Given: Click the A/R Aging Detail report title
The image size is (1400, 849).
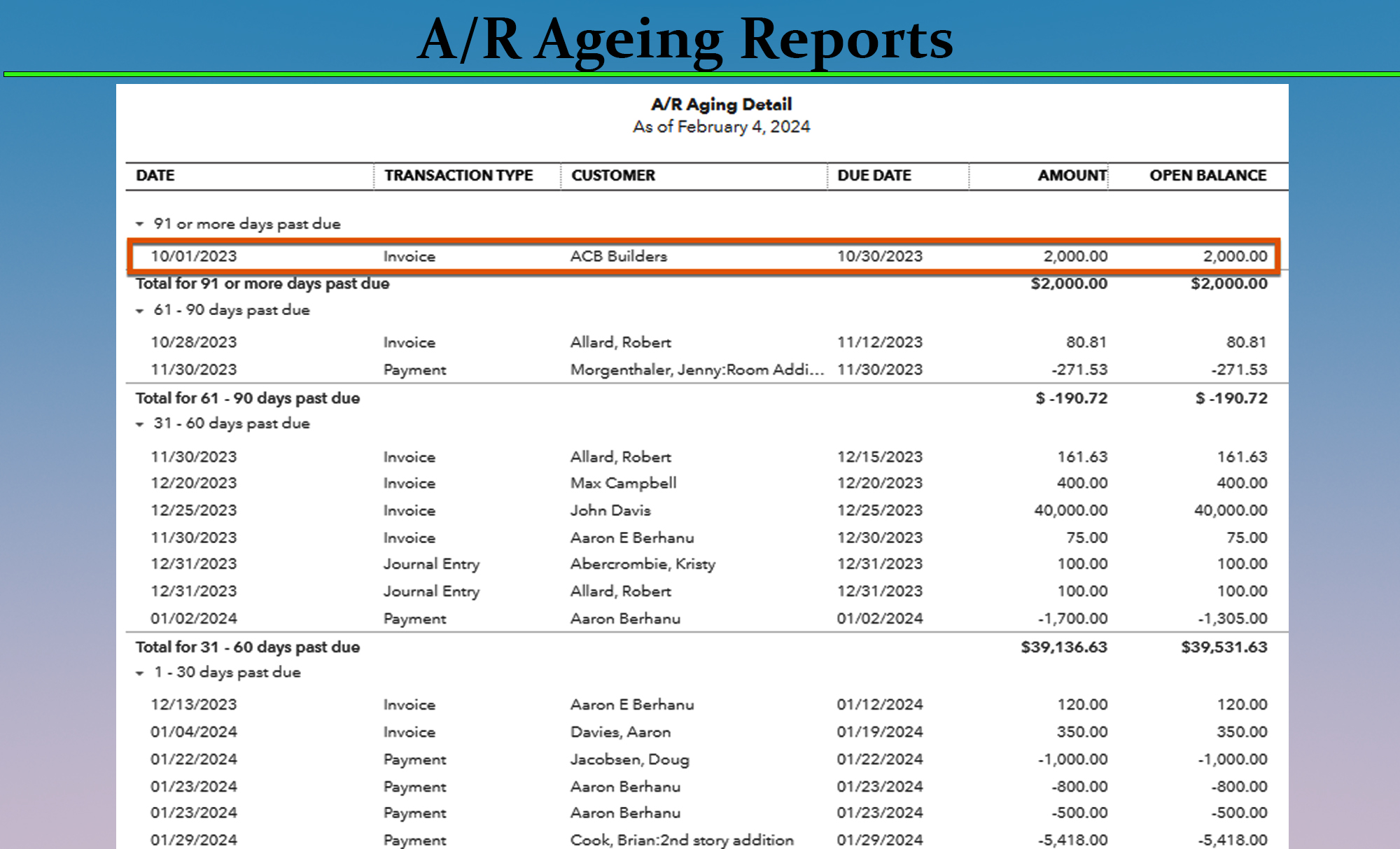Looking at the screenshot, I should pyautogui.click(x=721, y=104).
